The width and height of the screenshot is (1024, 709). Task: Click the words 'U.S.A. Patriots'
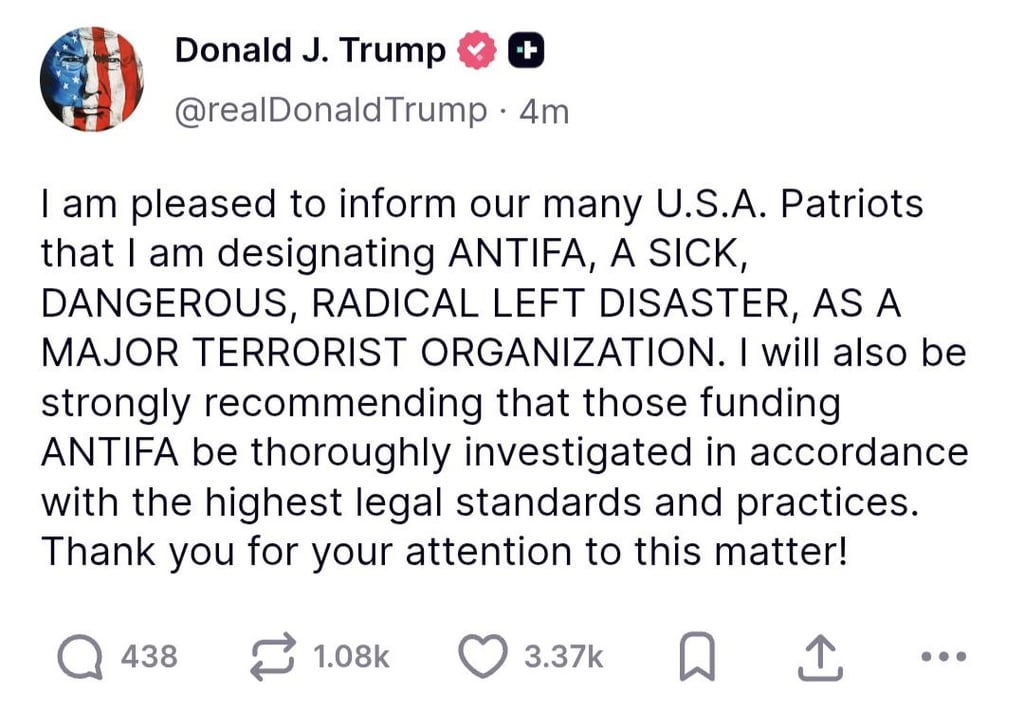(x=788, y=204)
